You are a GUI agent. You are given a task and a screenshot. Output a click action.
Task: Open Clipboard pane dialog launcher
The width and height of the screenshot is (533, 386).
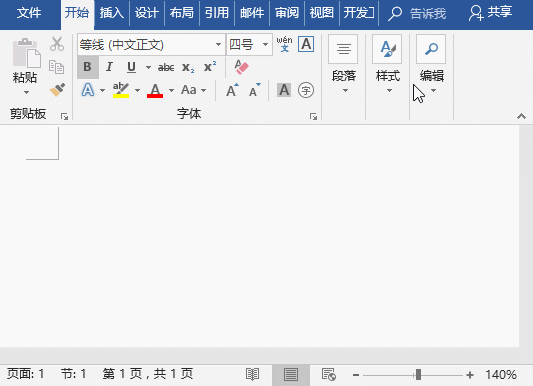pyautogui.click(x=64, y=117)
